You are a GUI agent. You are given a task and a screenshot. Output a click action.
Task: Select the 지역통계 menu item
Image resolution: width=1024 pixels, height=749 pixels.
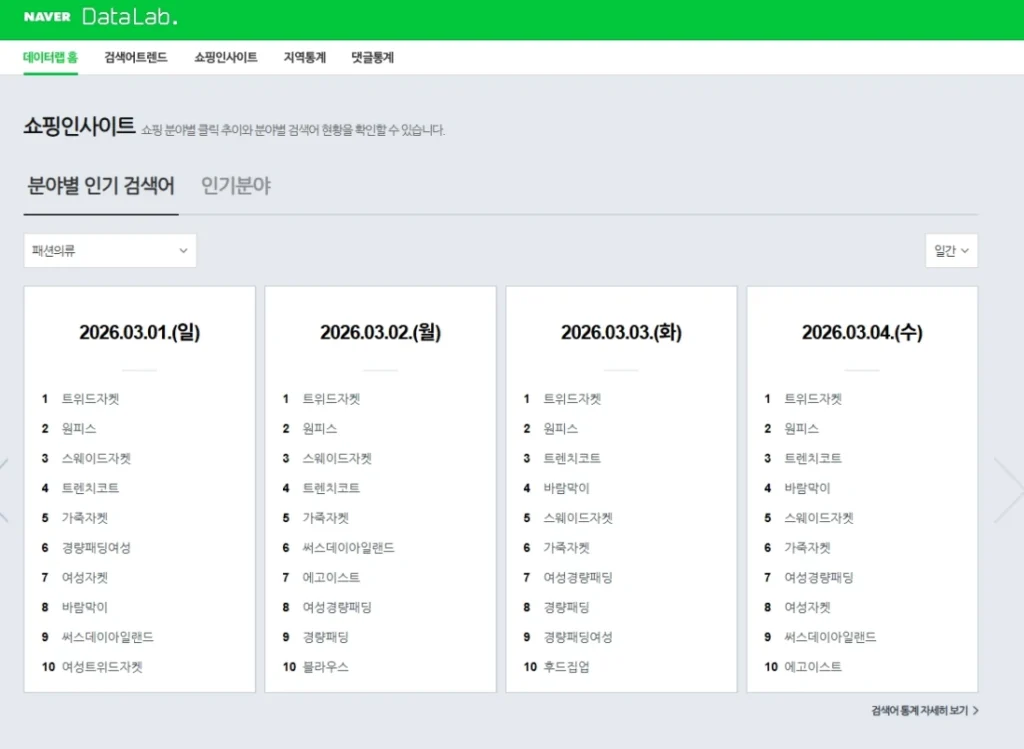(305, 59)
